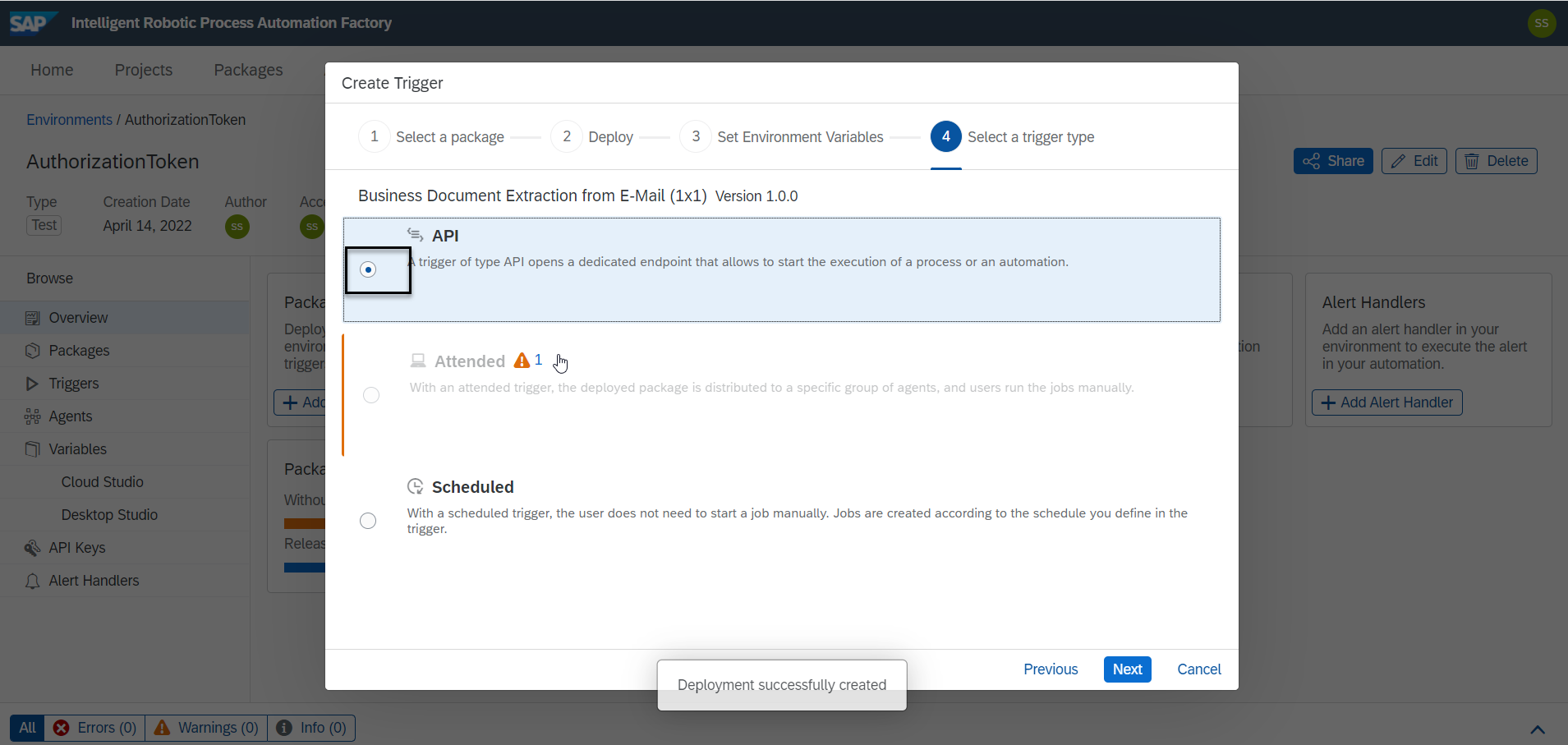This screenshot has width=1568, height=745.
Task: Select Triggers in Browse sidebar
Action: tap(125, 384)
